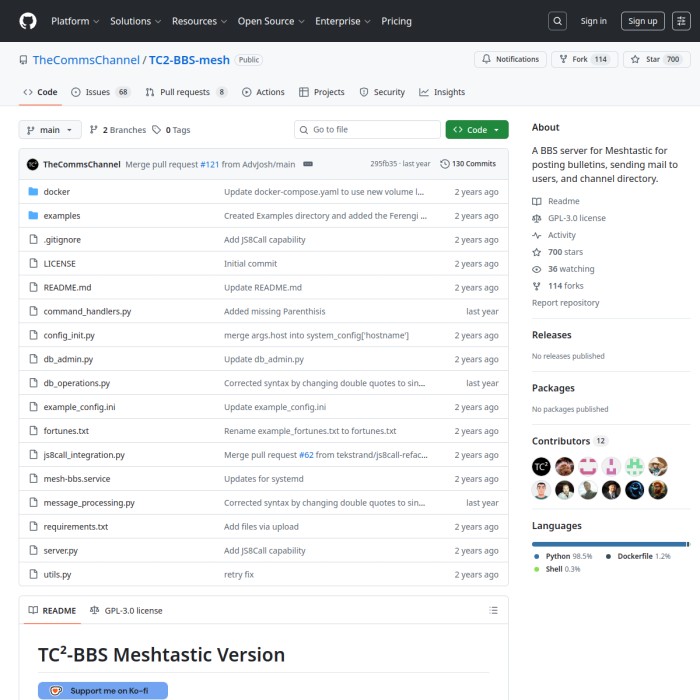Open the Pull requests tab
The width and height of the screenshot is (700, 700).
coord(186,92)
